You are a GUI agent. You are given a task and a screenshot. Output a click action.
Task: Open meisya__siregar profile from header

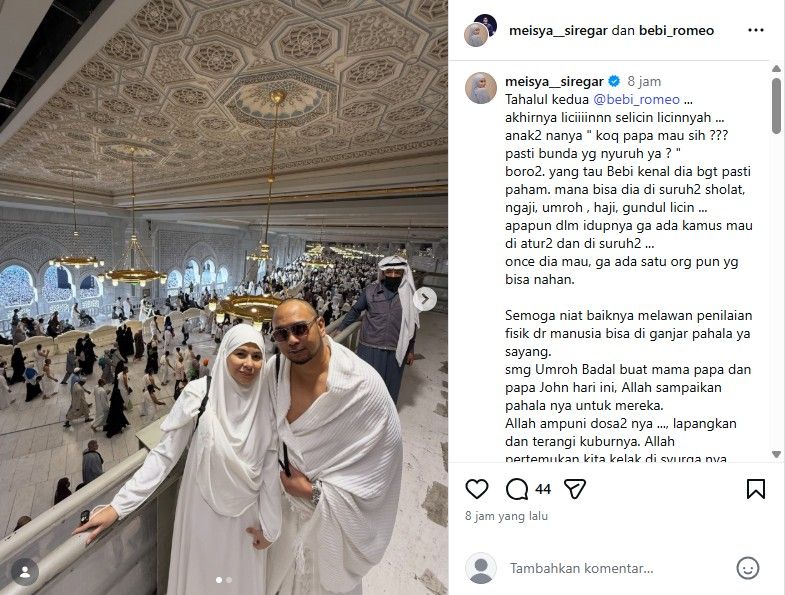558,31
